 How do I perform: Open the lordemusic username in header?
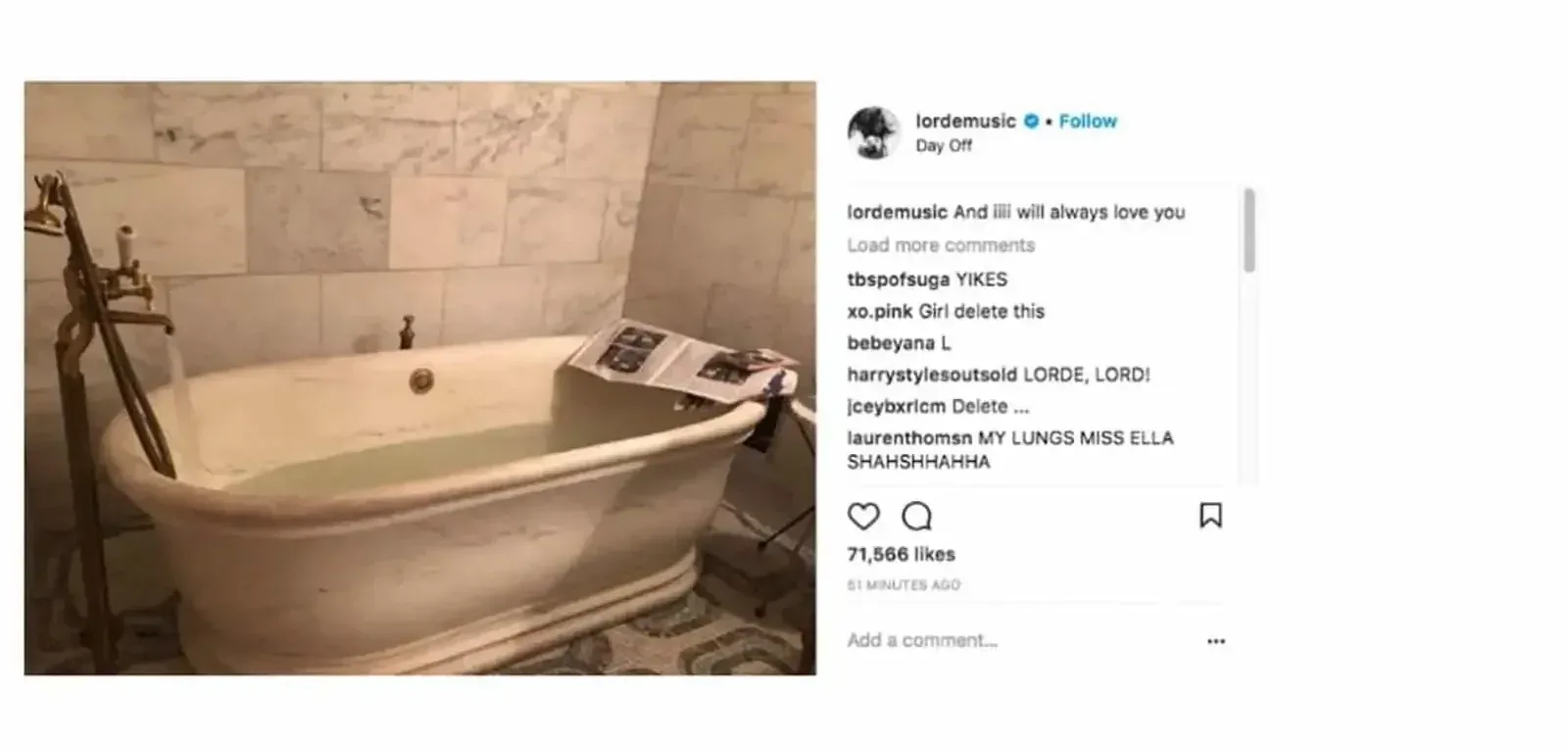[x=965, y=122]
